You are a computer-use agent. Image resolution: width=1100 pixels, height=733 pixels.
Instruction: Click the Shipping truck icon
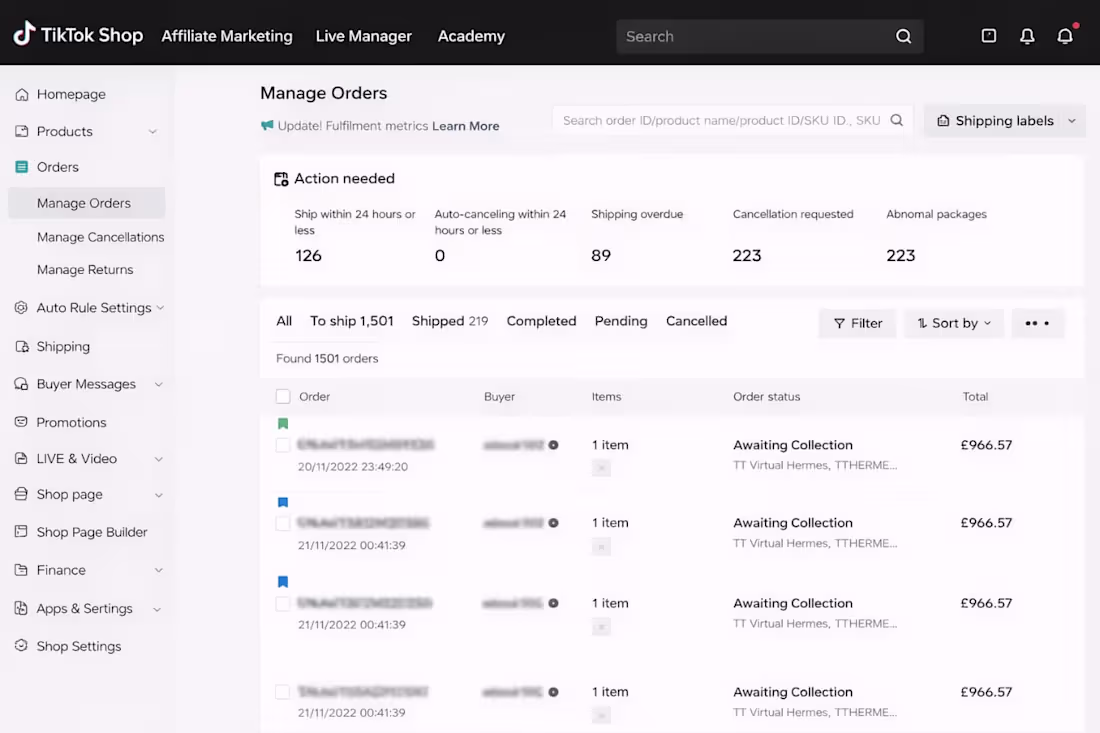[22, 347]
